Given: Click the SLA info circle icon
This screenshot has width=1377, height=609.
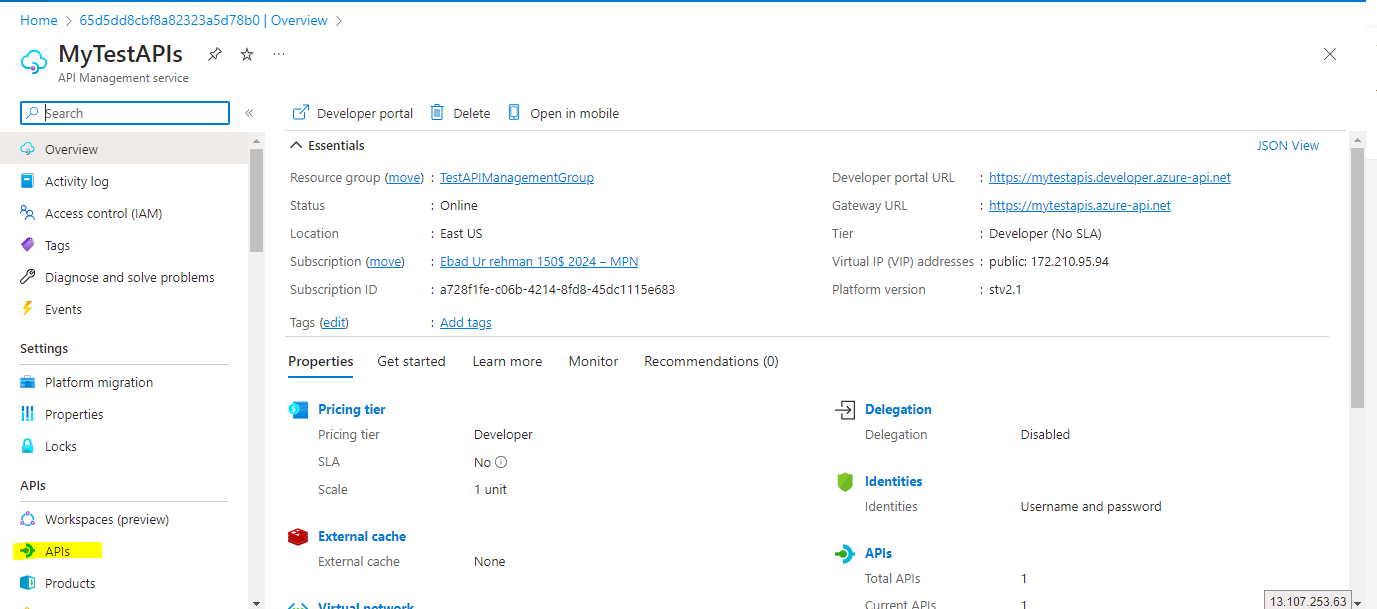Looking at the screenshot, I should (x=501, y=462).
